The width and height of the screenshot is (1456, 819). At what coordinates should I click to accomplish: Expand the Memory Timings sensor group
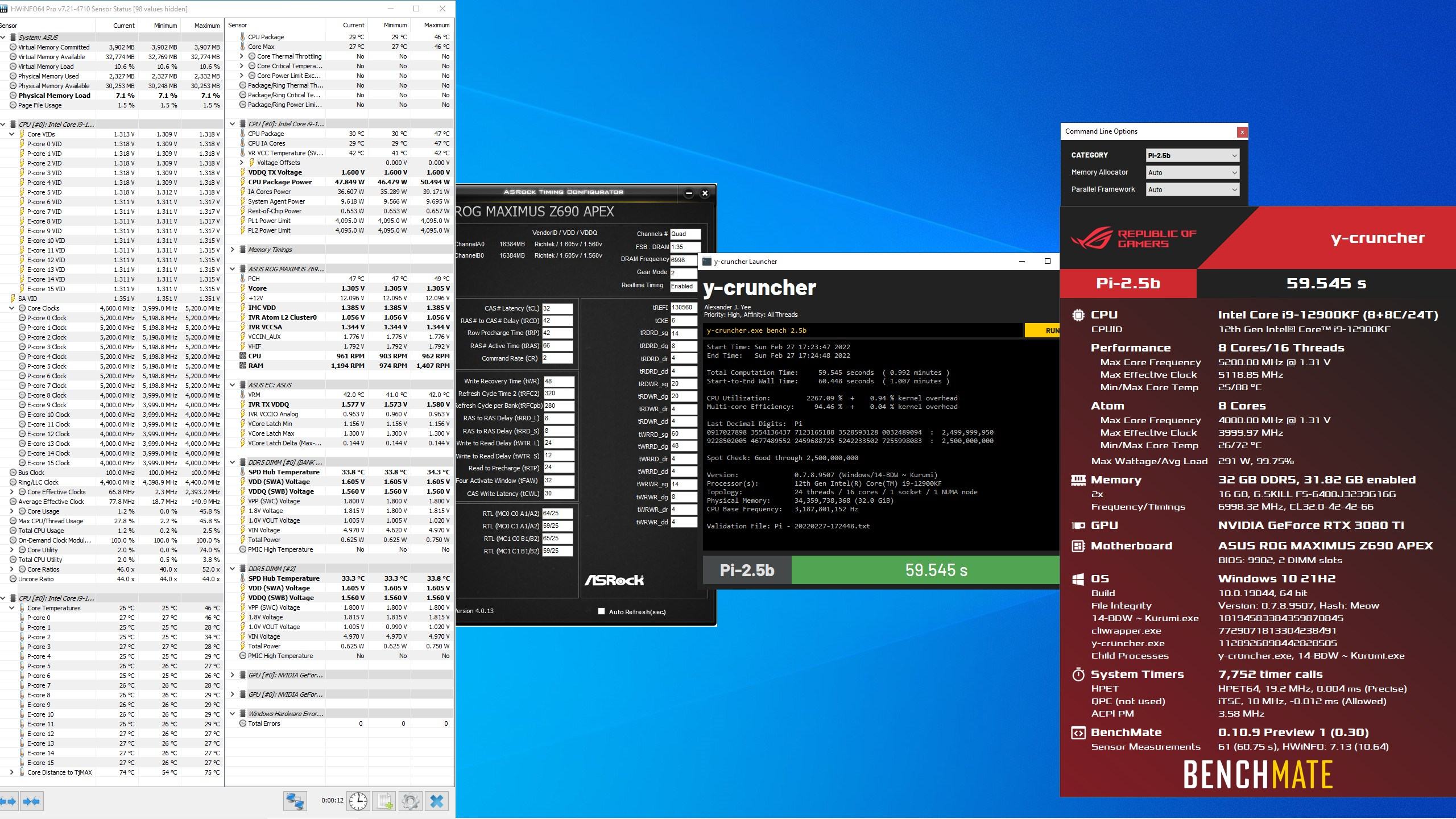[x=233, y=250]
